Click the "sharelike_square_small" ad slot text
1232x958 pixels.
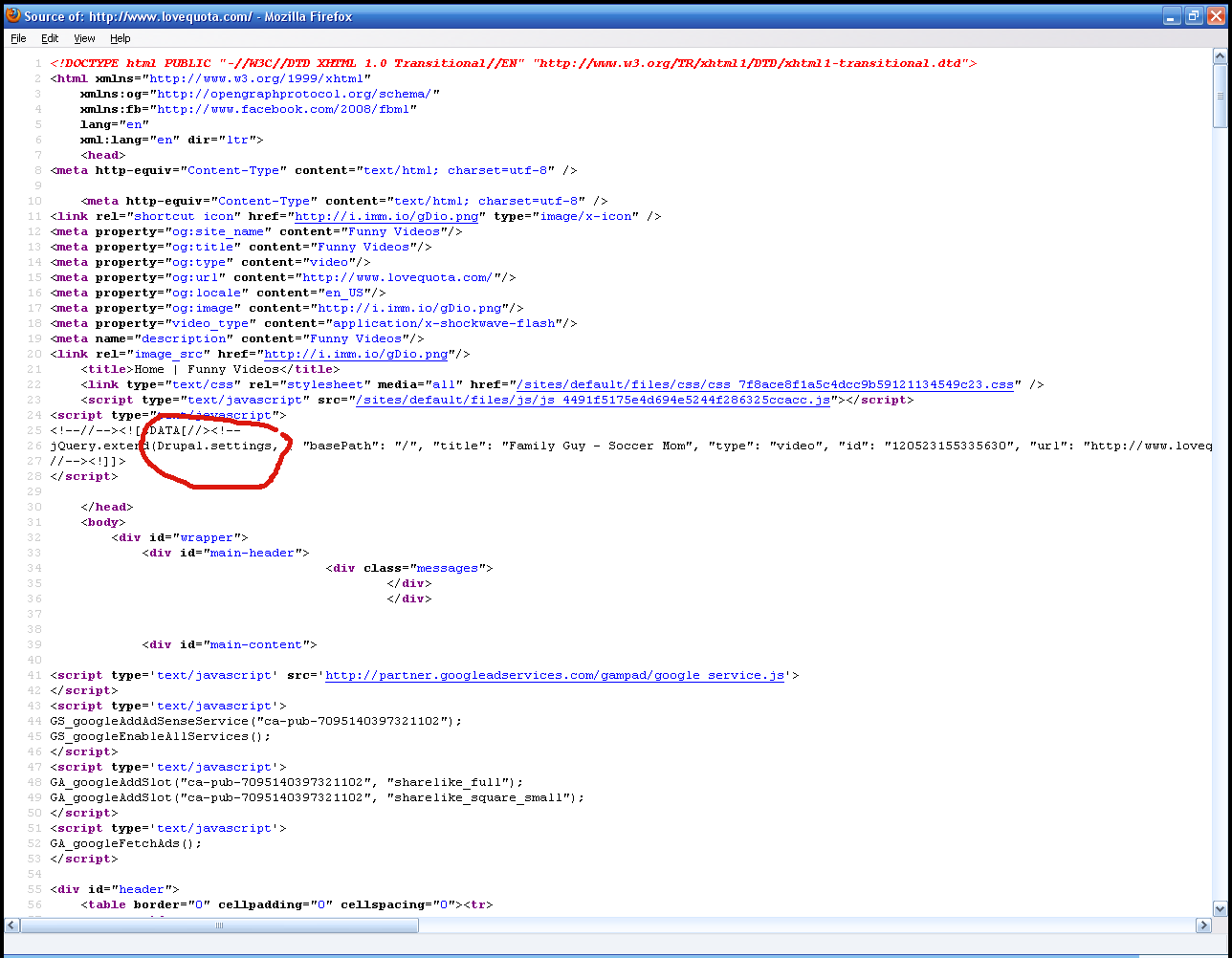click(478, 797)
